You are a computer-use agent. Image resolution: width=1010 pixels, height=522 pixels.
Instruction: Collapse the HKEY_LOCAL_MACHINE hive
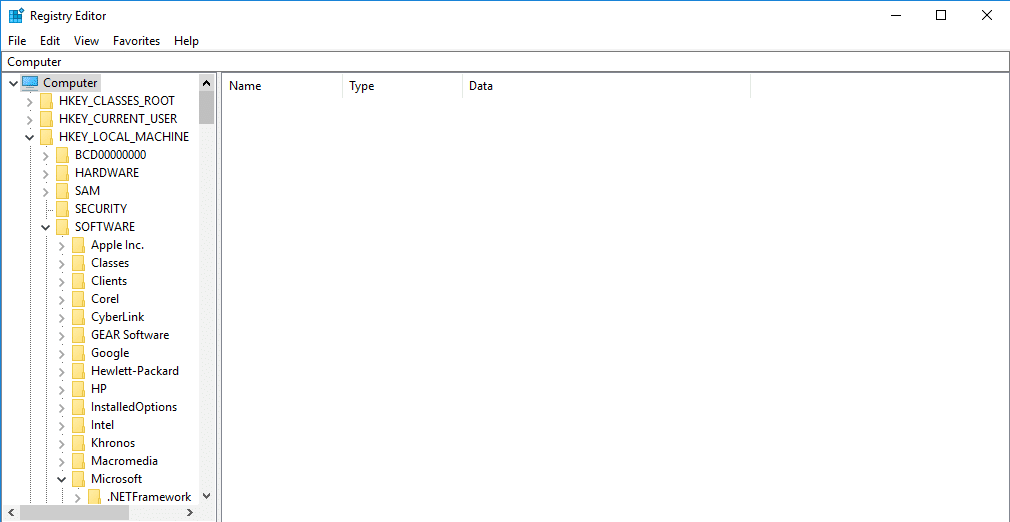click(30, 137)
